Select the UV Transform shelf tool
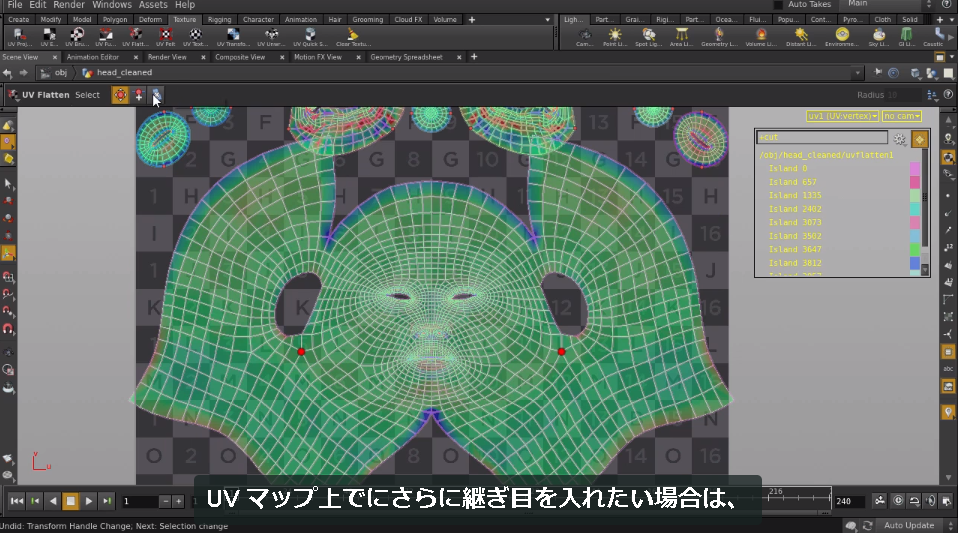The width and height of the screenshot is (958, 533). coord(233,37)
